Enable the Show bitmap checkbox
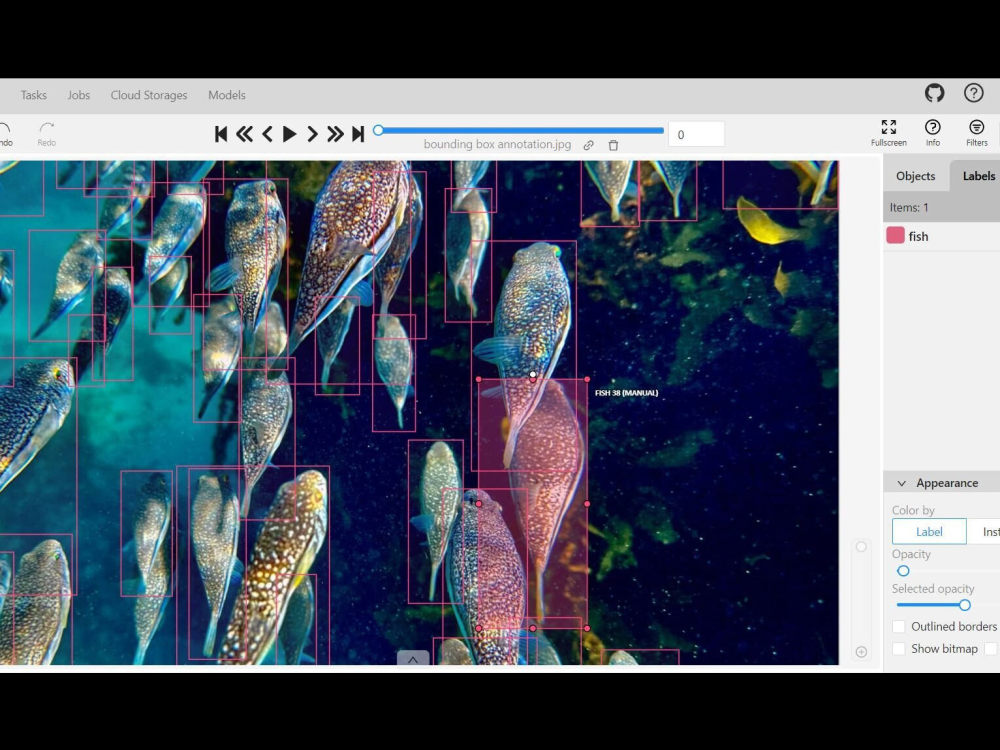Viewport: 1000px width, 750px height. [898, 648]
